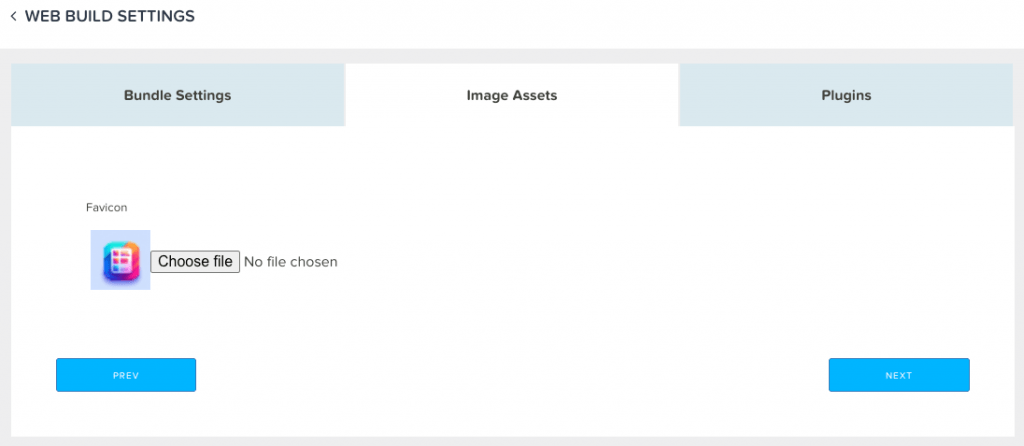1024x446 pixels.
Task: Click the Choose file button
Action: [x=195, y=262]
